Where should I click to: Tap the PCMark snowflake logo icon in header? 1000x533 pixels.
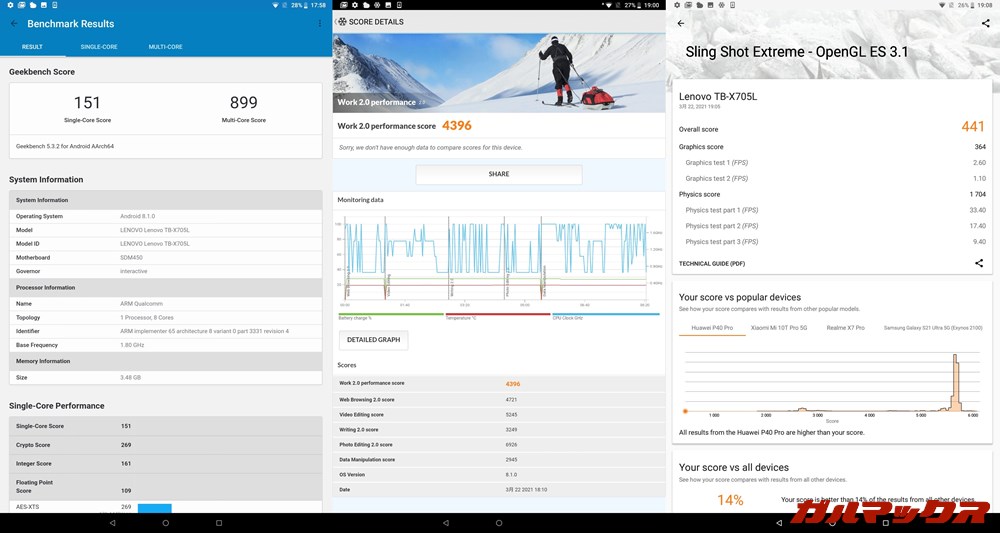(x=342, y=22)
